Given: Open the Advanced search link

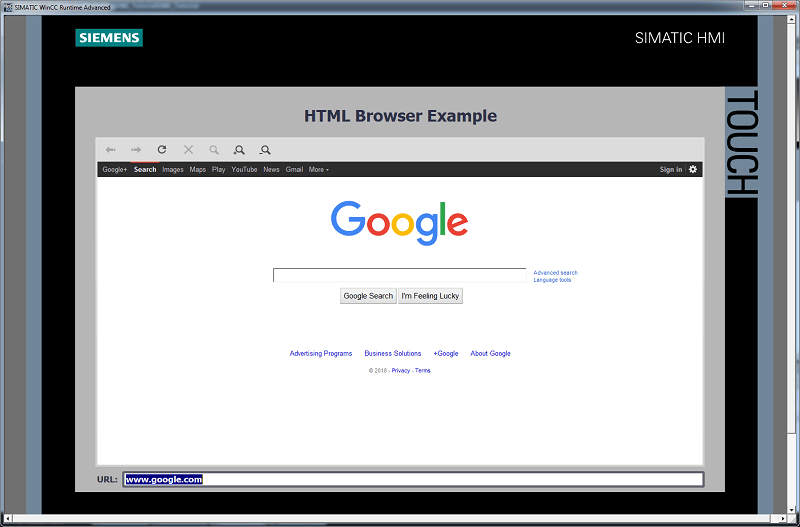Looking at the screenshot, I should pyautogui.click(x=555, y=273).
